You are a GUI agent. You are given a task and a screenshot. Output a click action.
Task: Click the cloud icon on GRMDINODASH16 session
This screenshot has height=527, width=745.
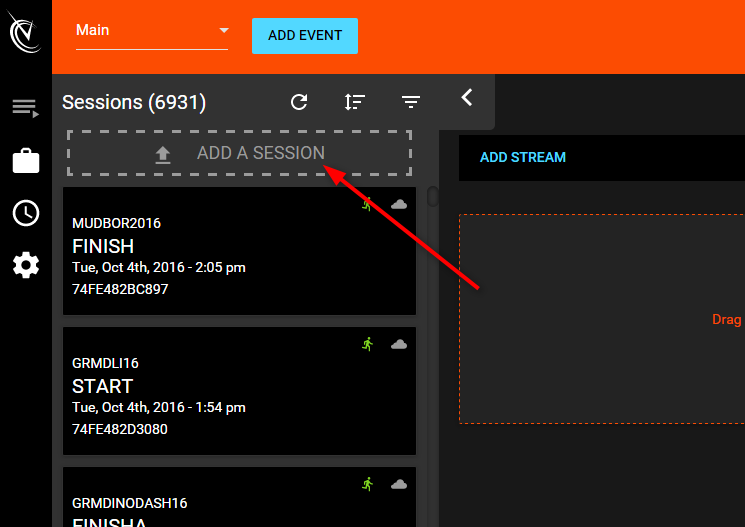tap(399, 484)
